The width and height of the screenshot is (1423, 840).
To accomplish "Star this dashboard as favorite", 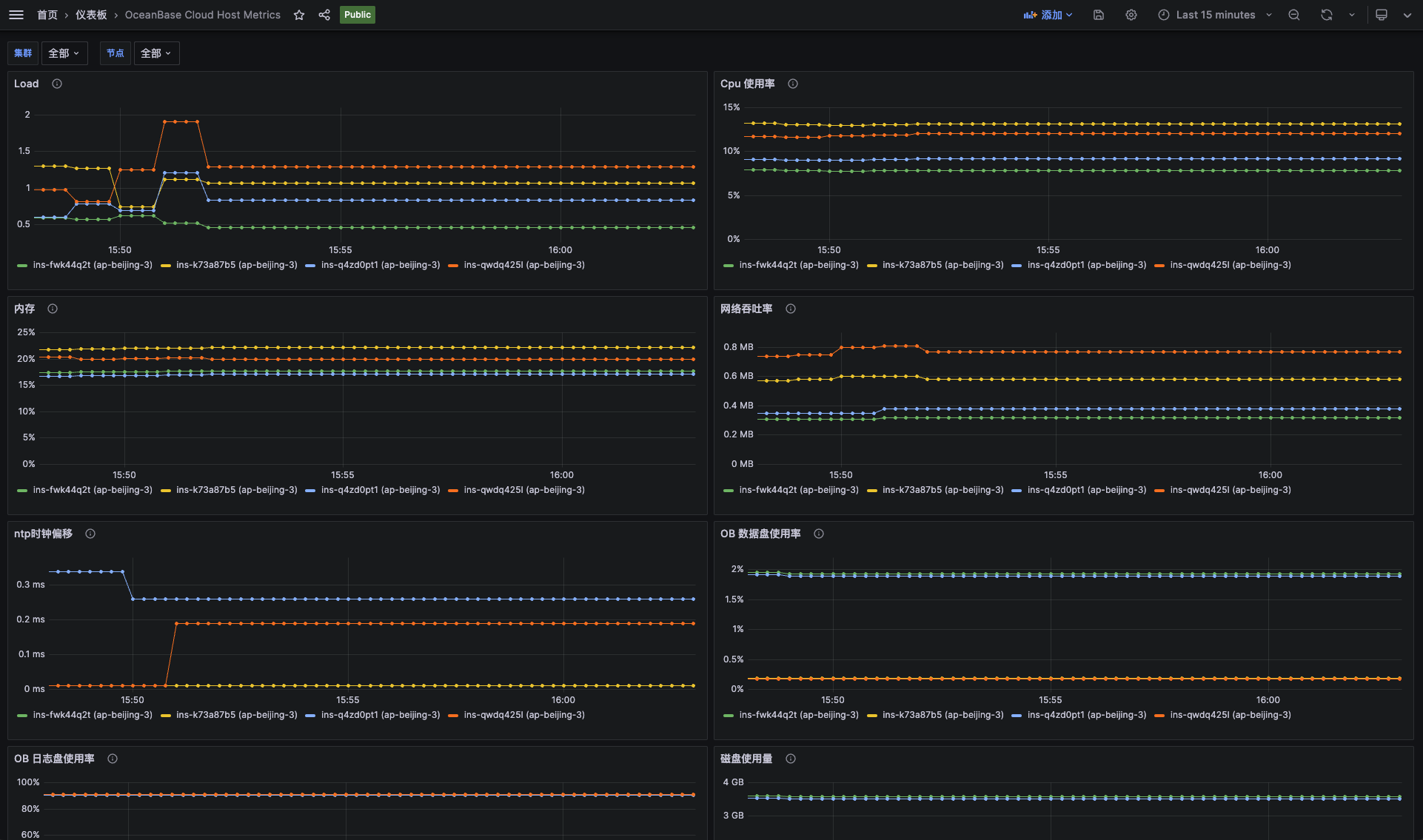I will click(299, 15).
